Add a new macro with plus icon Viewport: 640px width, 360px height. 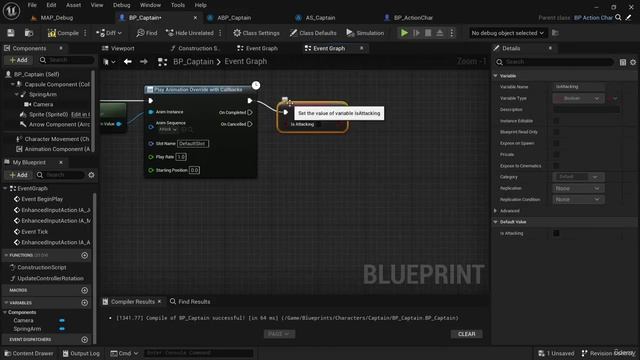(x=84, y=290)
